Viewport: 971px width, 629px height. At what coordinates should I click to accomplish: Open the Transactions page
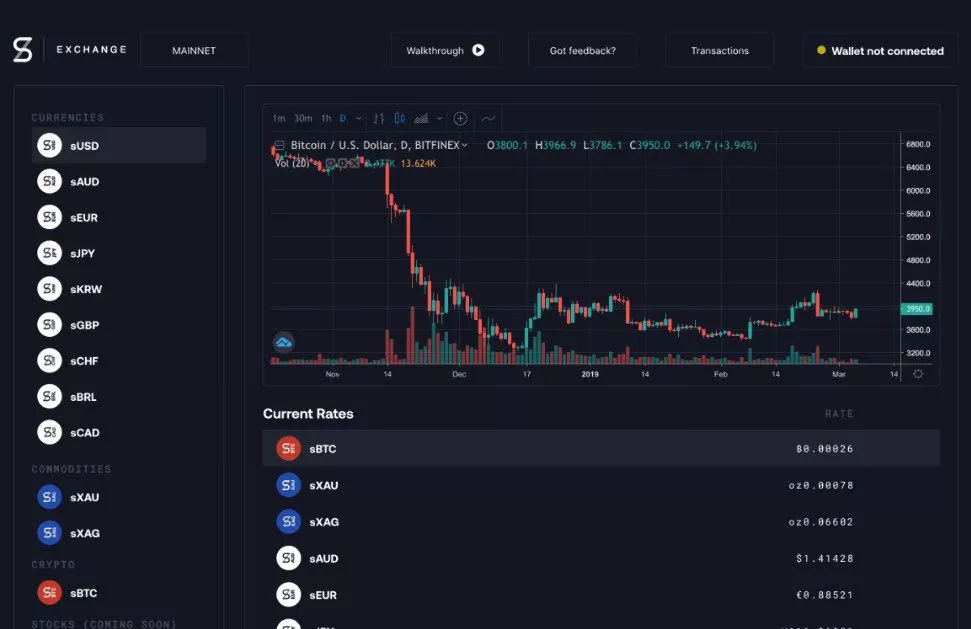719,50
